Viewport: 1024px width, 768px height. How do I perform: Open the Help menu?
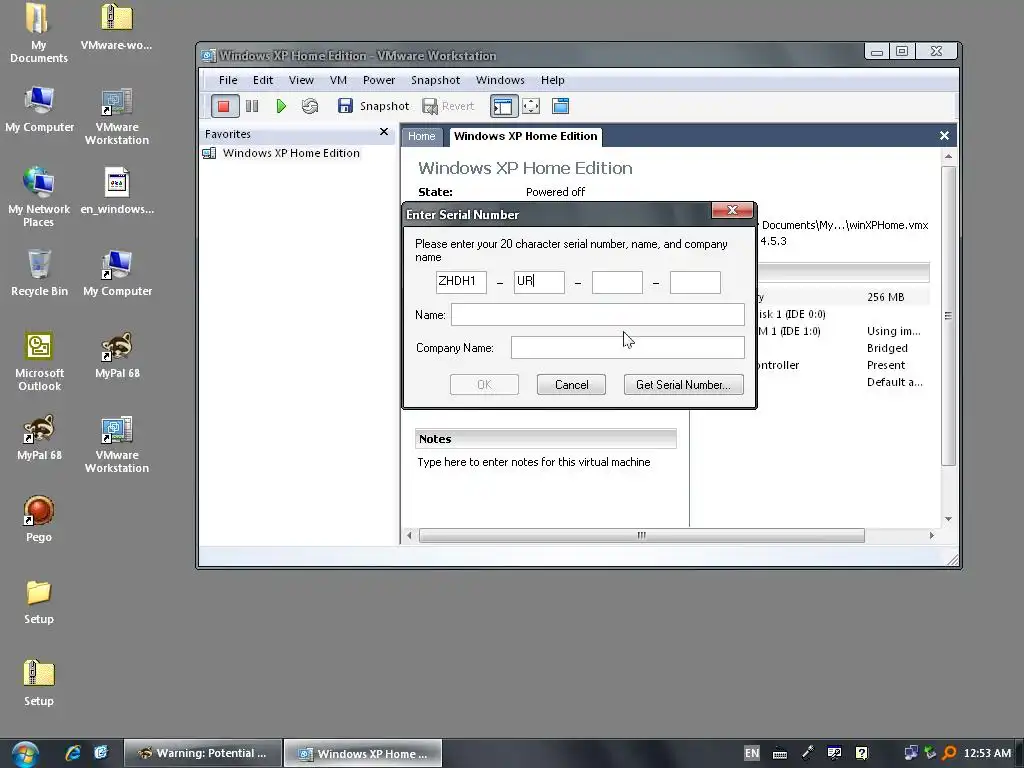coord(552,80)
